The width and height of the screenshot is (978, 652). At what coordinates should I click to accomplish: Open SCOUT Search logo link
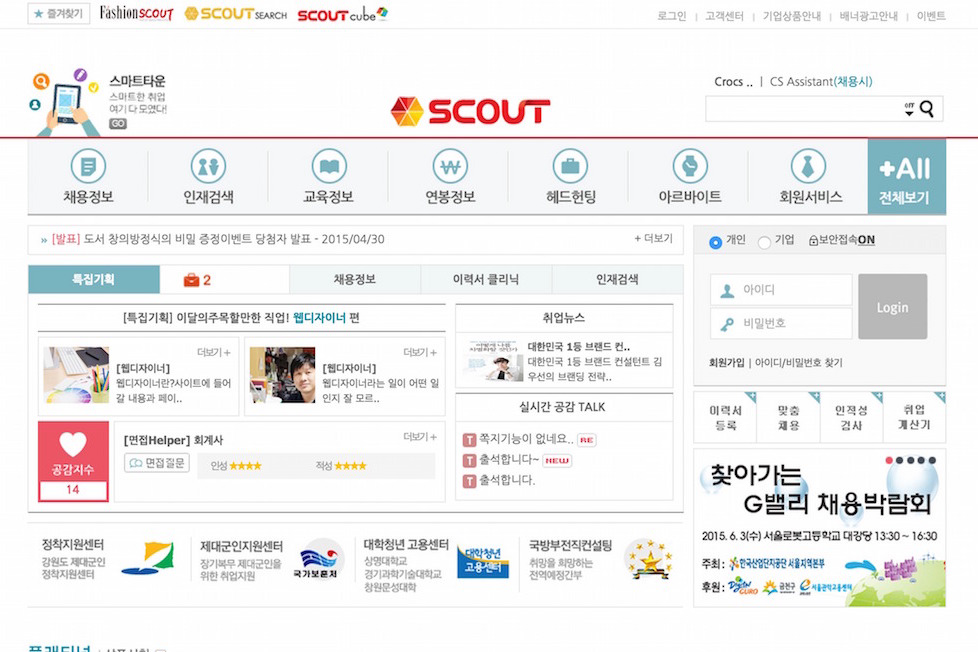236,14
